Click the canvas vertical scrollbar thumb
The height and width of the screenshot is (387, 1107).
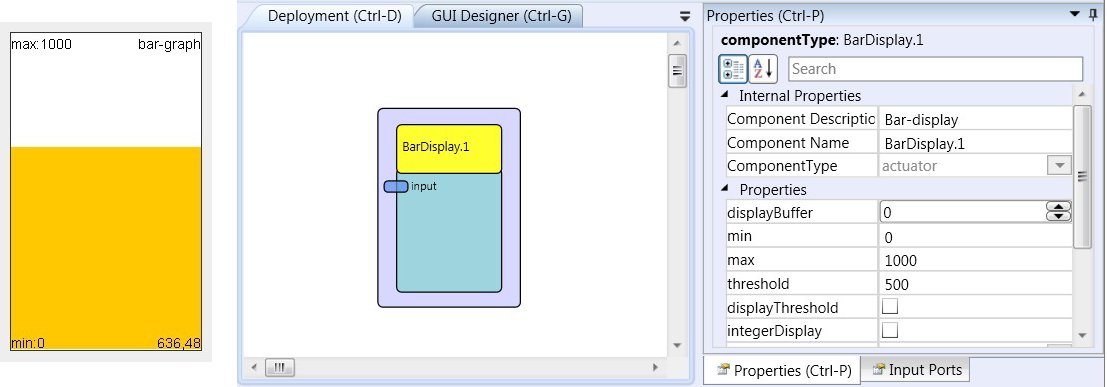click(677, 70)
